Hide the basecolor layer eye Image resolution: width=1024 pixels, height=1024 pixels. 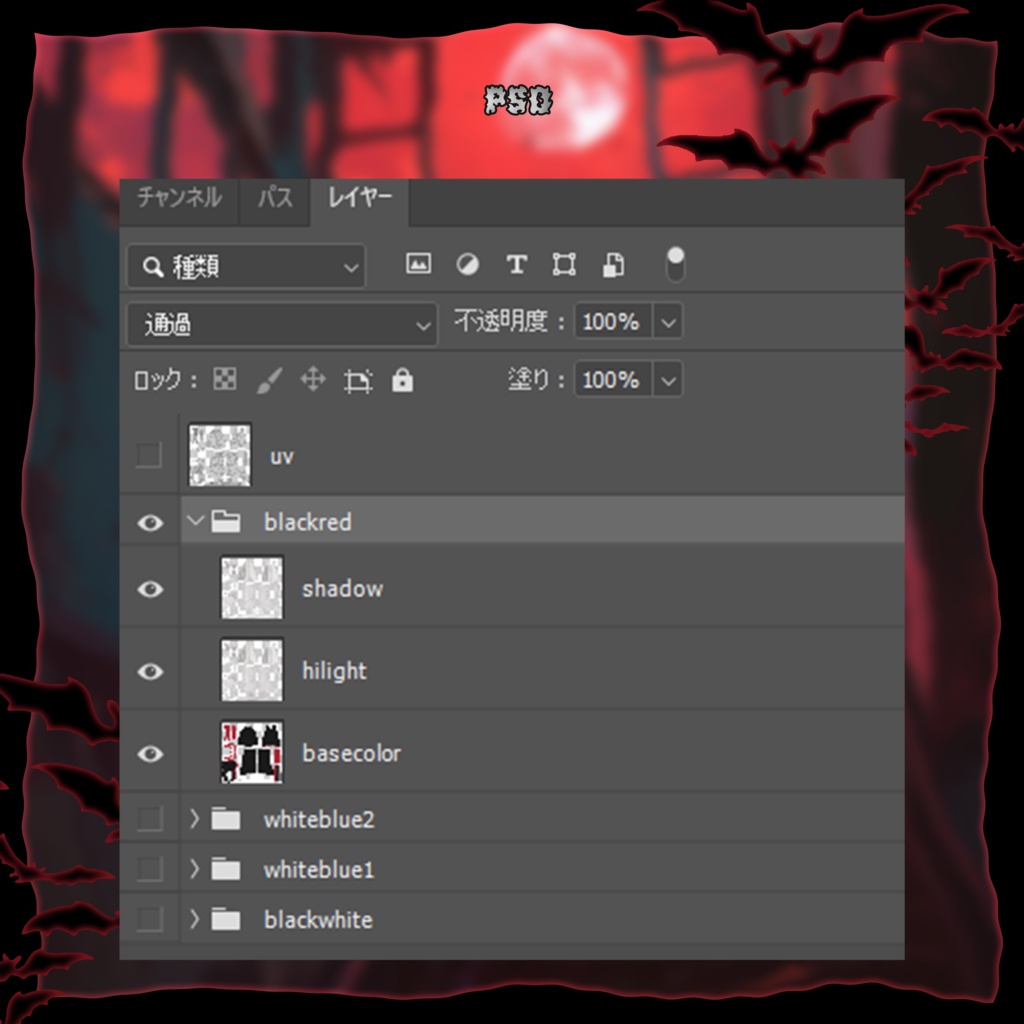(x=150, y=754)
